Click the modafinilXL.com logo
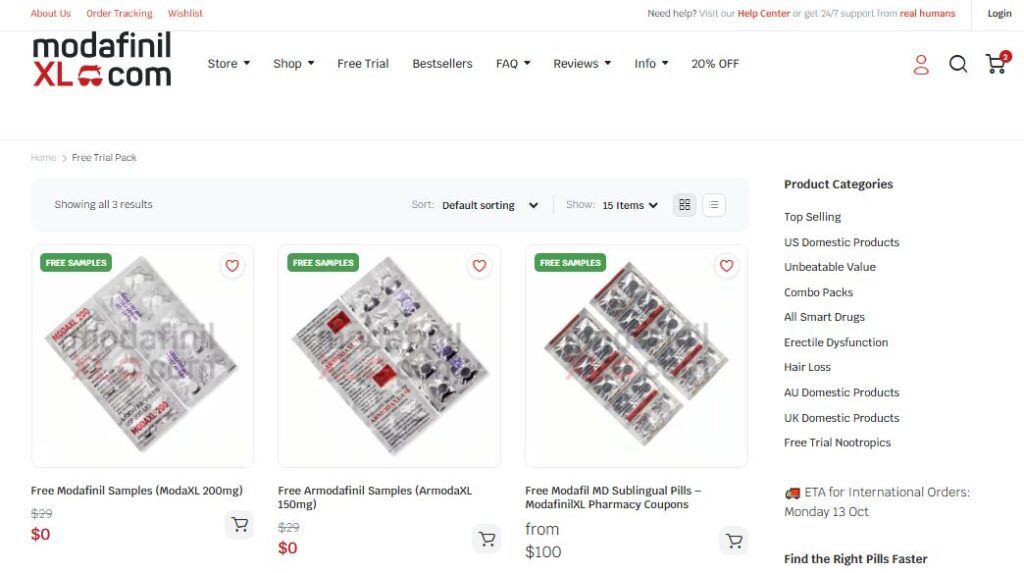Image resolution: width=1024 pixels, height=573 pixels. pyautogui.click(x=102, y=60)
